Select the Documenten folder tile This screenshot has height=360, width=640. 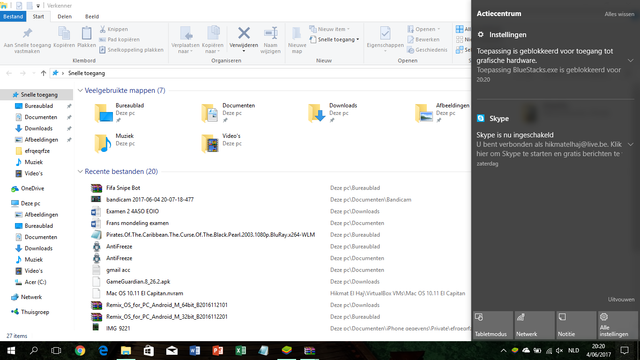pos(228,112)
